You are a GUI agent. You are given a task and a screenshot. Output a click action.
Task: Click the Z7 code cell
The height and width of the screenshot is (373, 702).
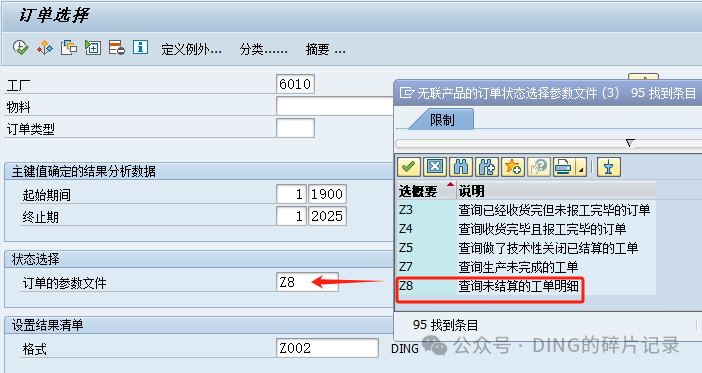pyautogui.click(x=426, y=267)
